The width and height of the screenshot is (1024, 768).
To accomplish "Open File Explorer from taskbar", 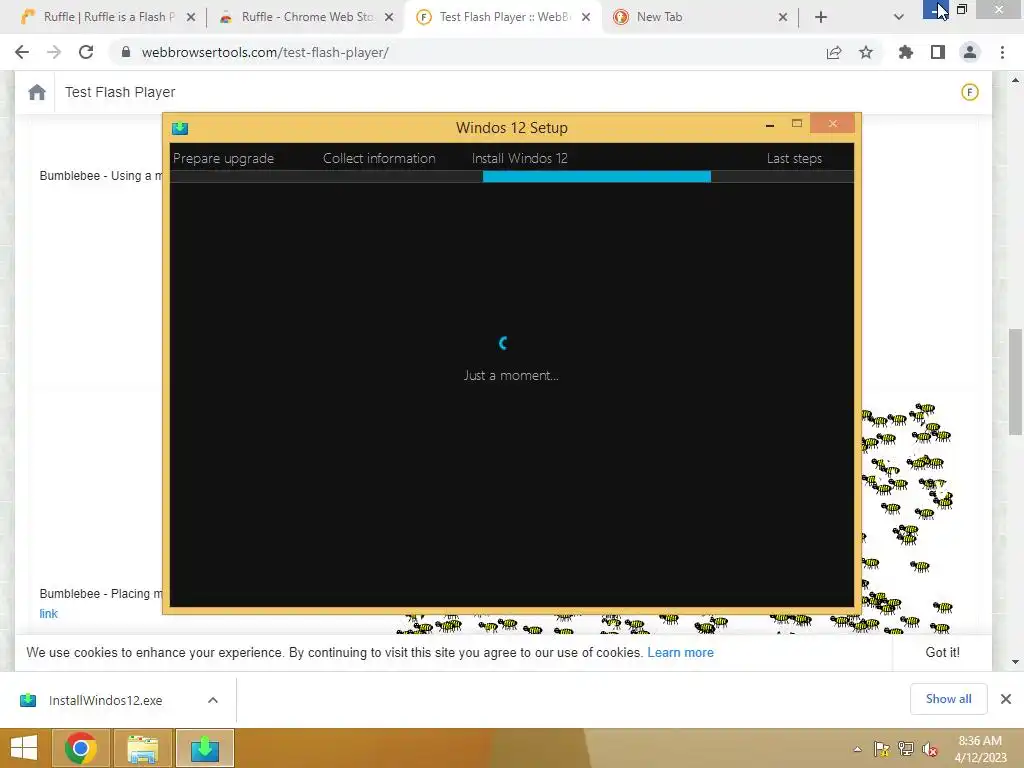I will (143, 748).
